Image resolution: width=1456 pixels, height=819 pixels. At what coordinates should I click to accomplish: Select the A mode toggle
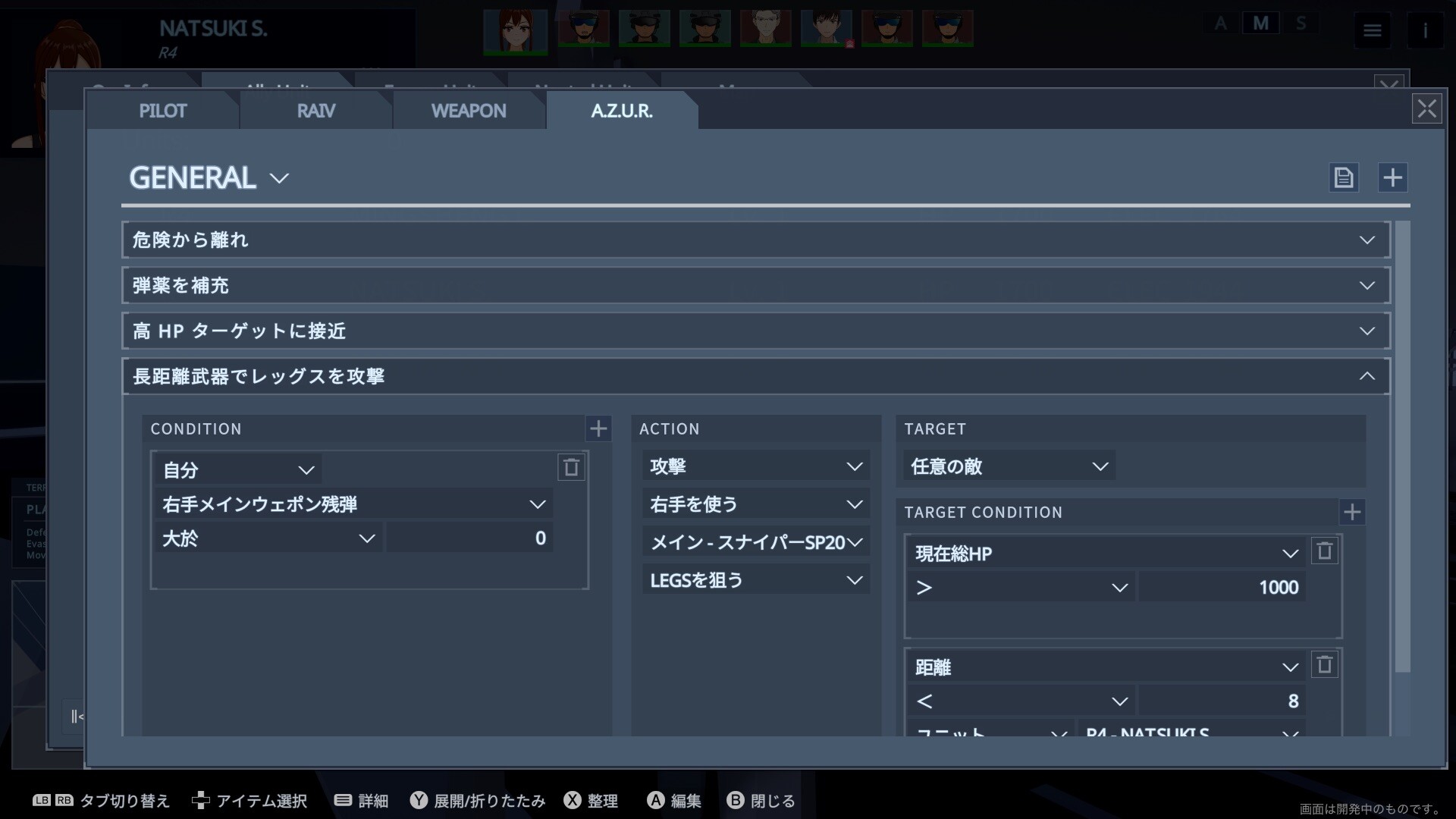pos(1220,24)
